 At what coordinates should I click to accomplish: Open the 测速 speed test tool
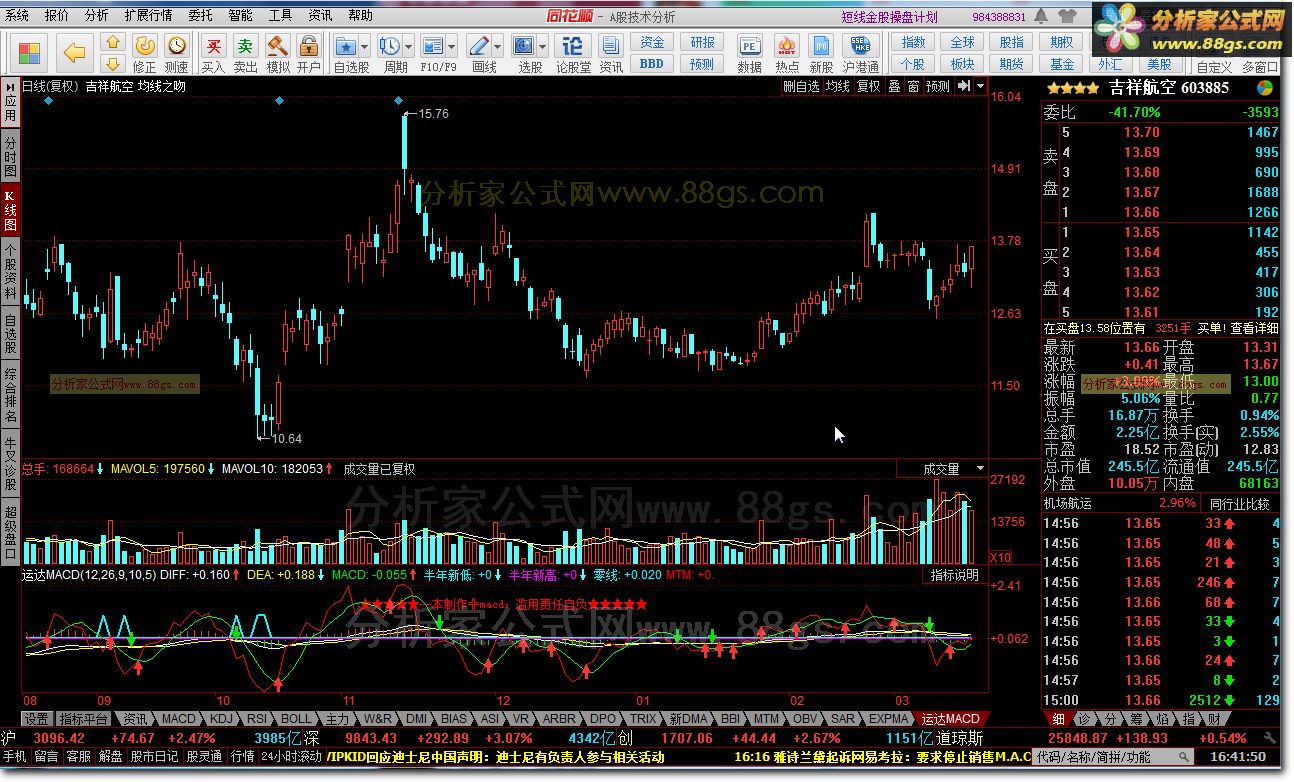pyautogui.click(x=177, y=53)
